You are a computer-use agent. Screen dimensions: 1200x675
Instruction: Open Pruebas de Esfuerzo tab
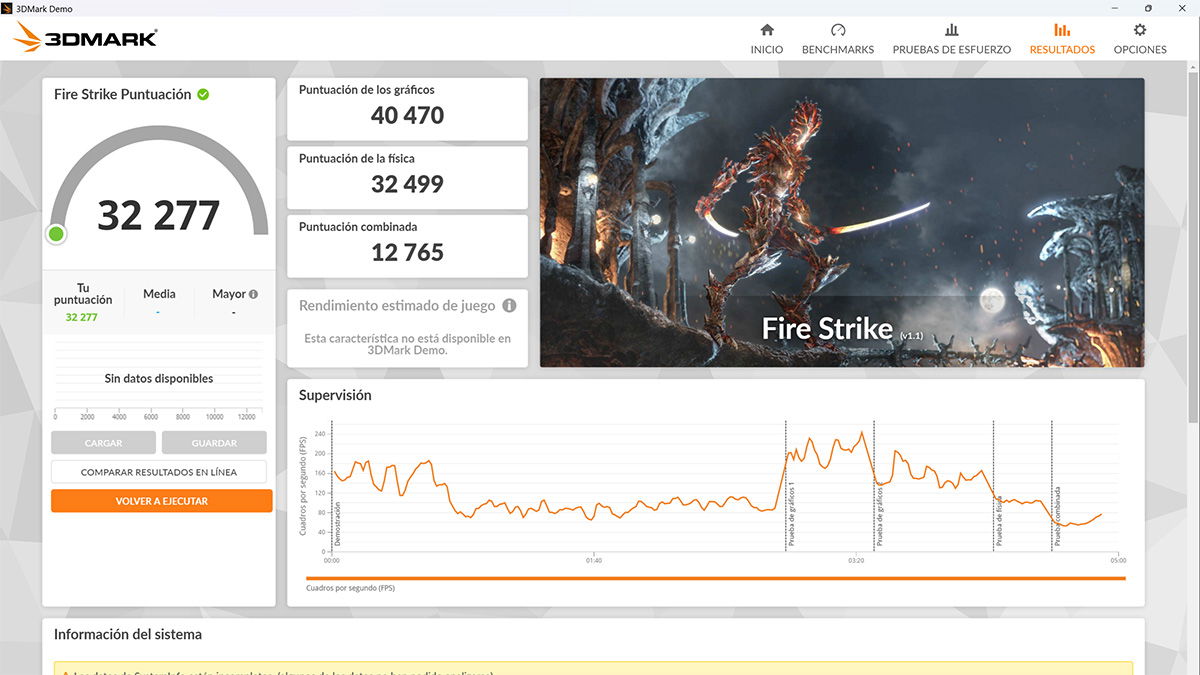coord(952,39)
